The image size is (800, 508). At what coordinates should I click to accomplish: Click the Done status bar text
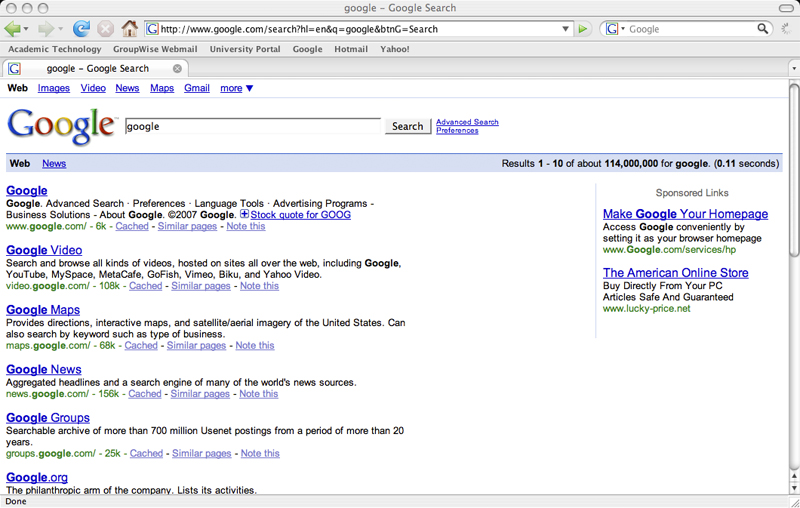tap(16, 501)
